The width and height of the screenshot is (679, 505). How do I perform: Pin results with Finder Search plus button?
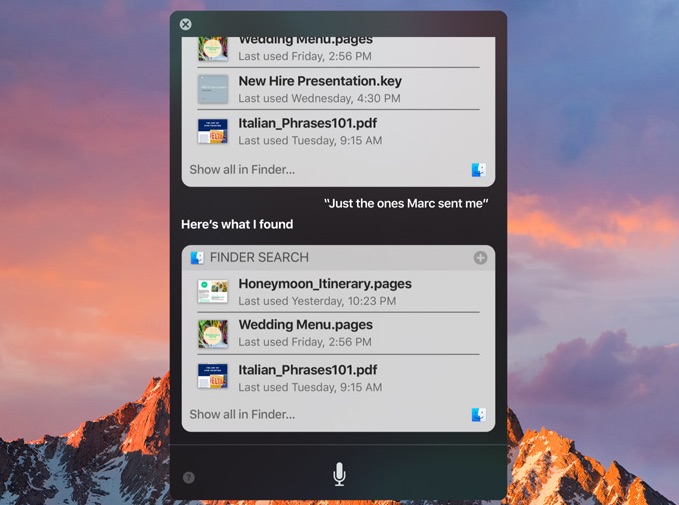pos(480,258)
